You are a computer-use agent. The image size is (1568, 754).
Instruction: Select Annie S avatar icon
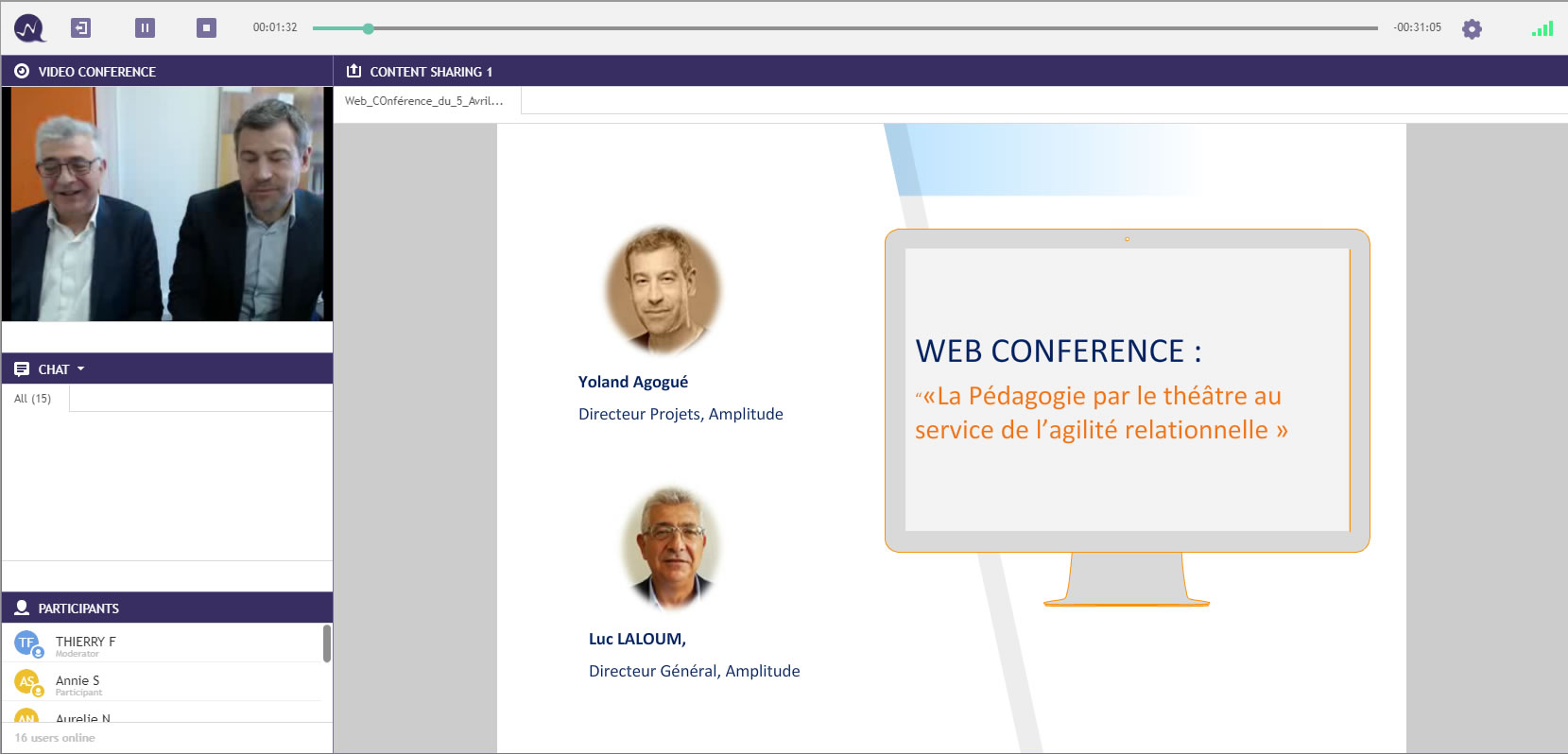click(x=27, y=681)
